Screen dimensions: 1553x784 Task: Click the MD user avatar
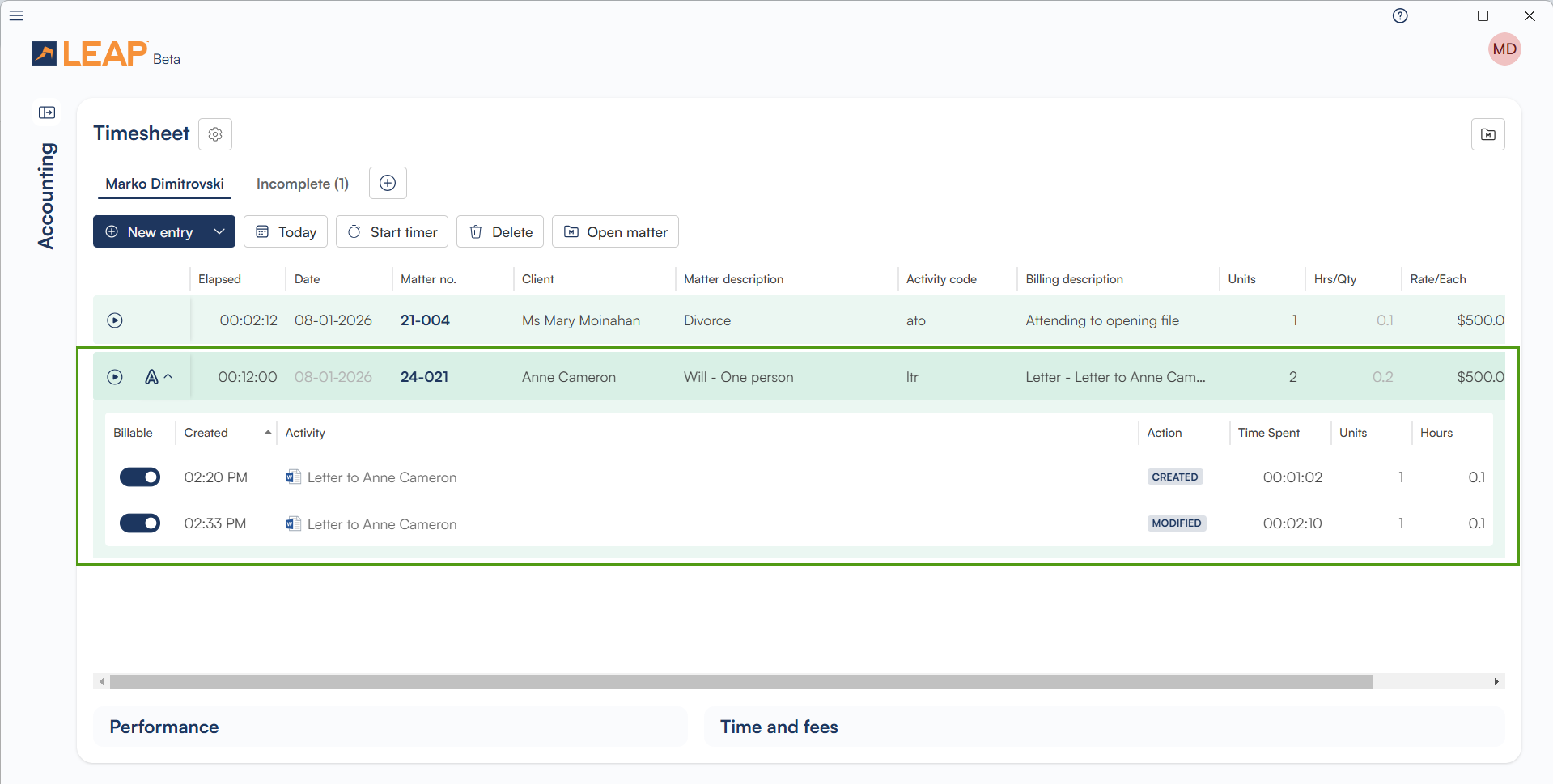1504,49
